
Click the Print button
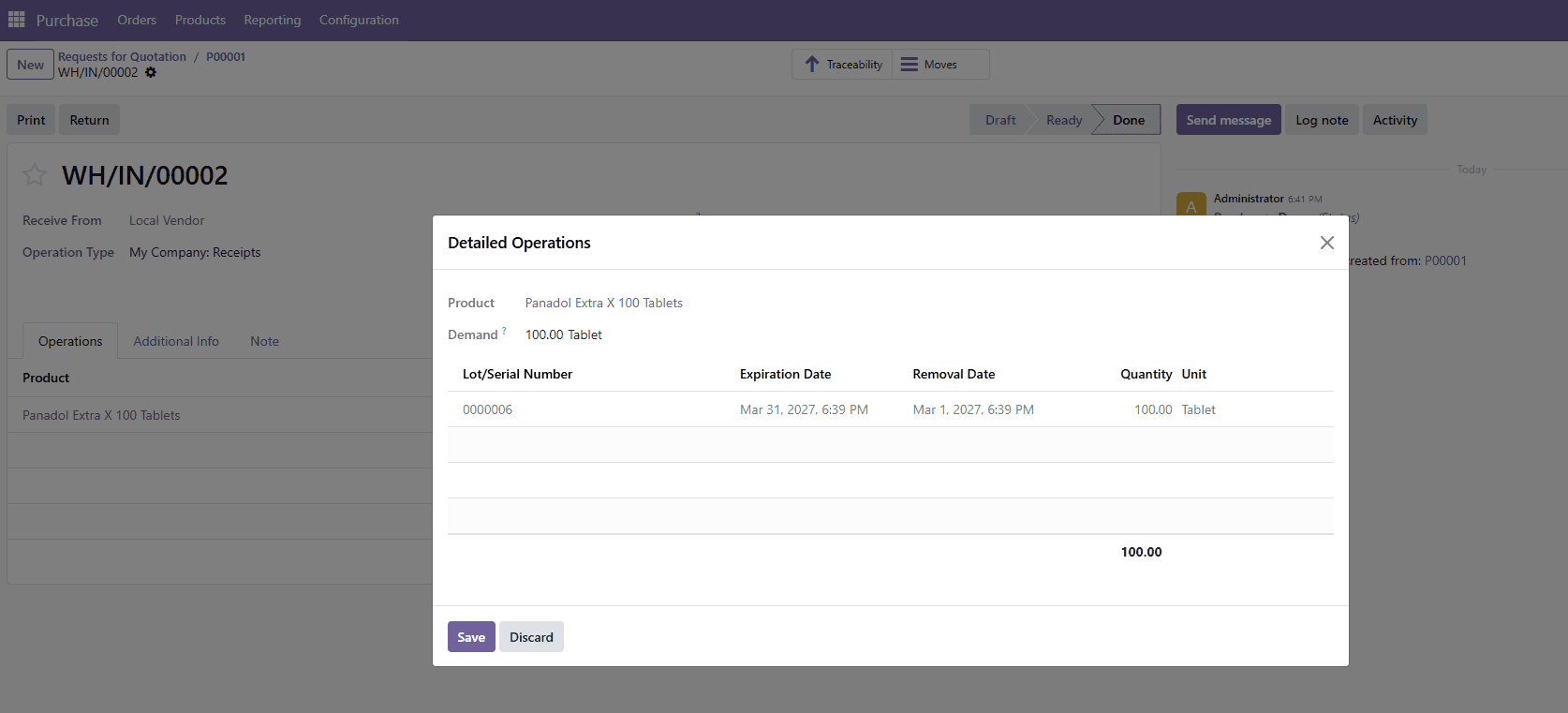(31, 120)
